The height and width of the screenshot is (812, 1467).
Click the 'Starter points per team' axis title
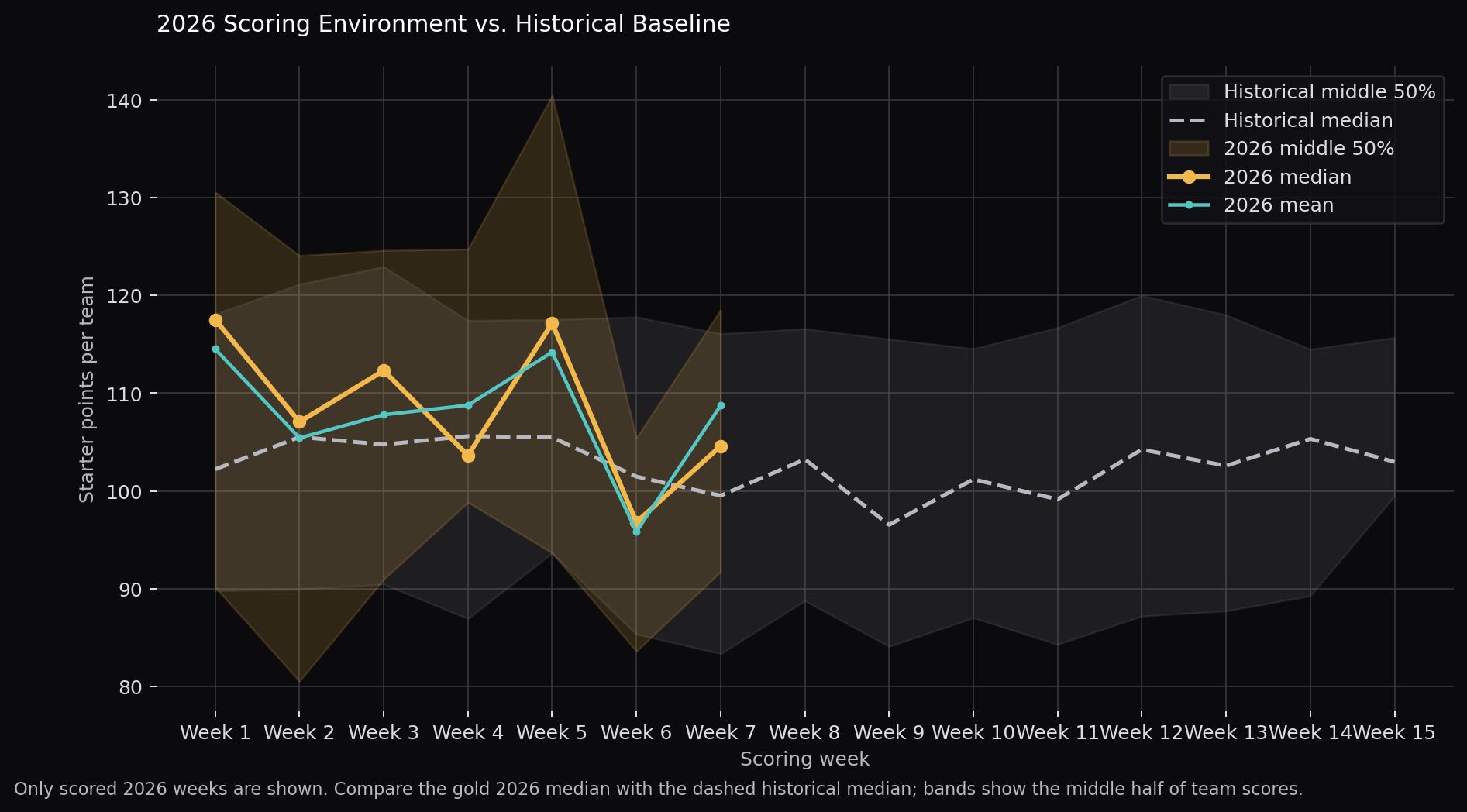[87, 389]
